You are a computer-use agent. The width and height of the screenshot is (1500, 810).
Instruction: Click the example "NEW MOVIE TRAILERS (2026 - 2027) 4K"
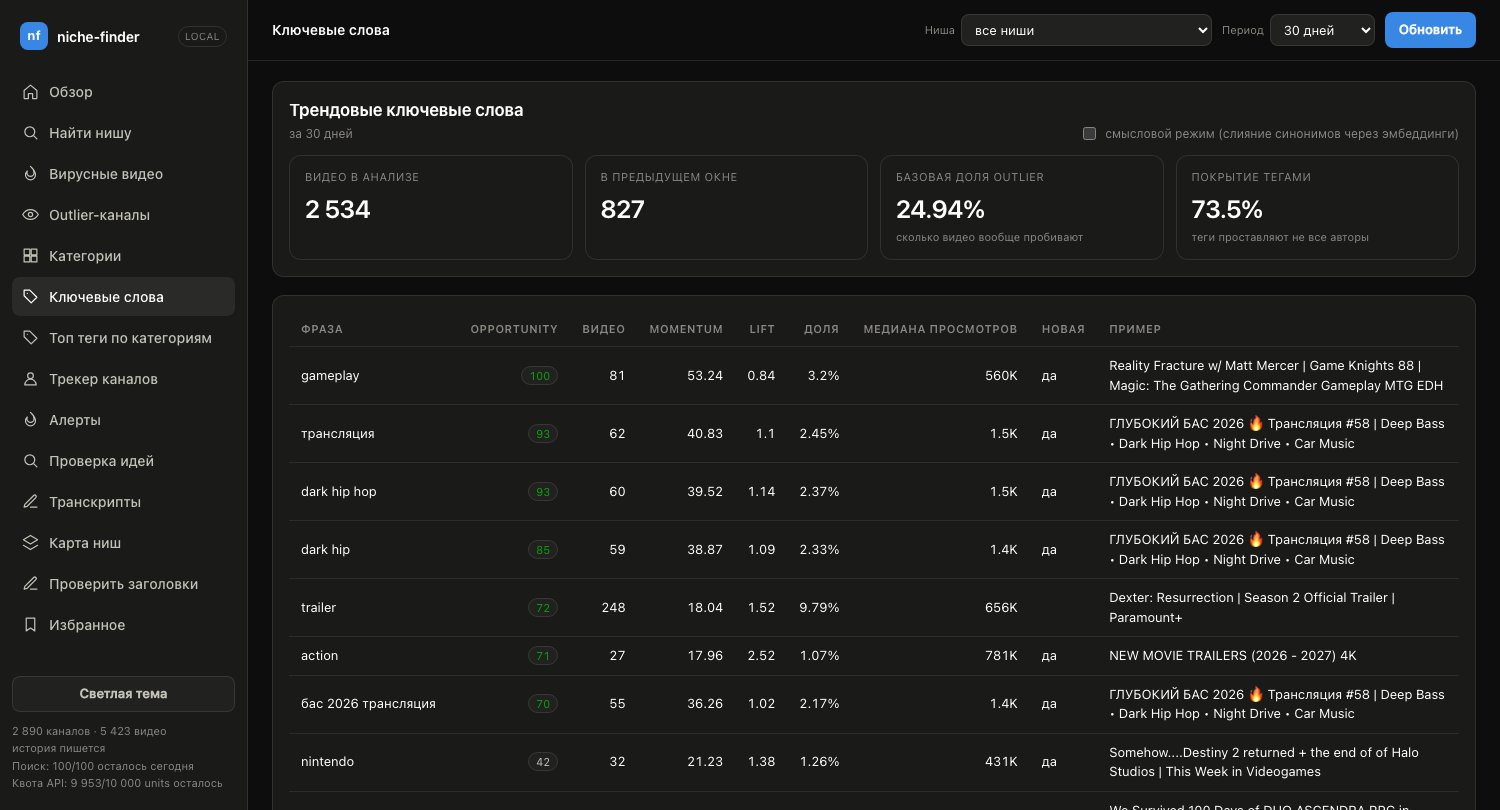(x=1233, y=656)
